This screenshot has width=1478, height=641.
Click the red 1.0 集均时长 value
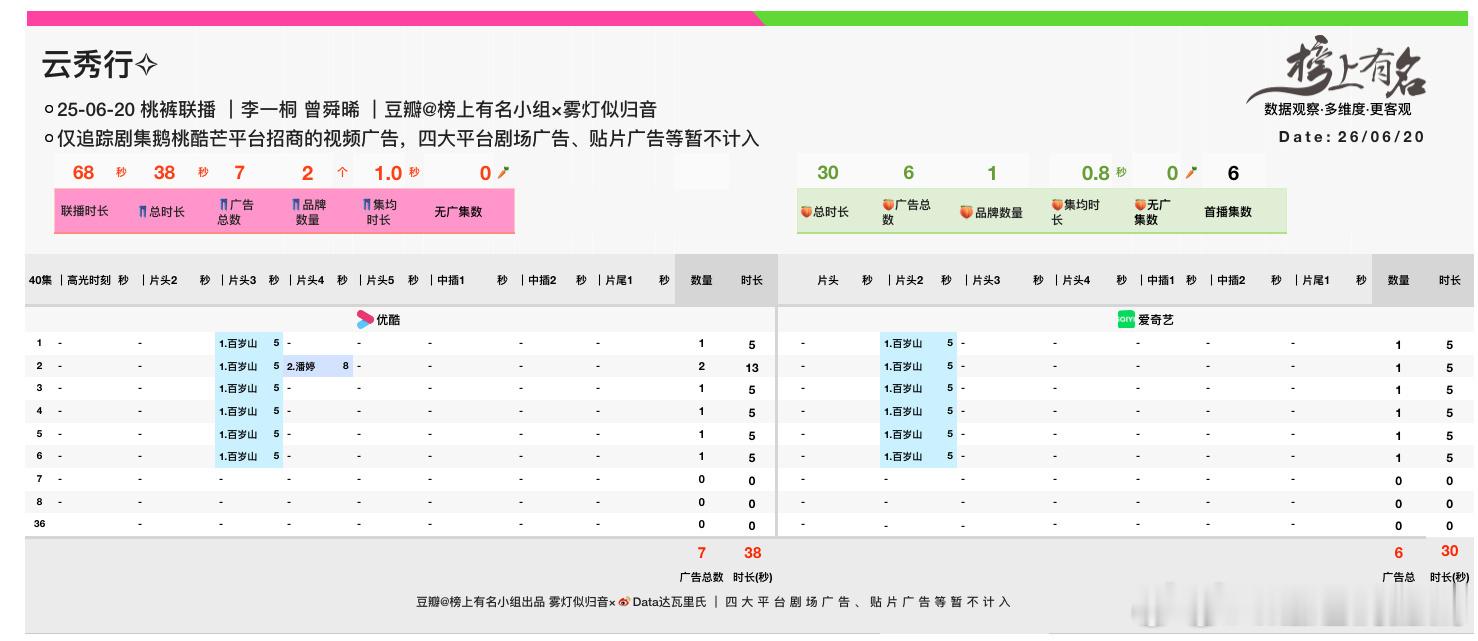click(x=388, y=172)
